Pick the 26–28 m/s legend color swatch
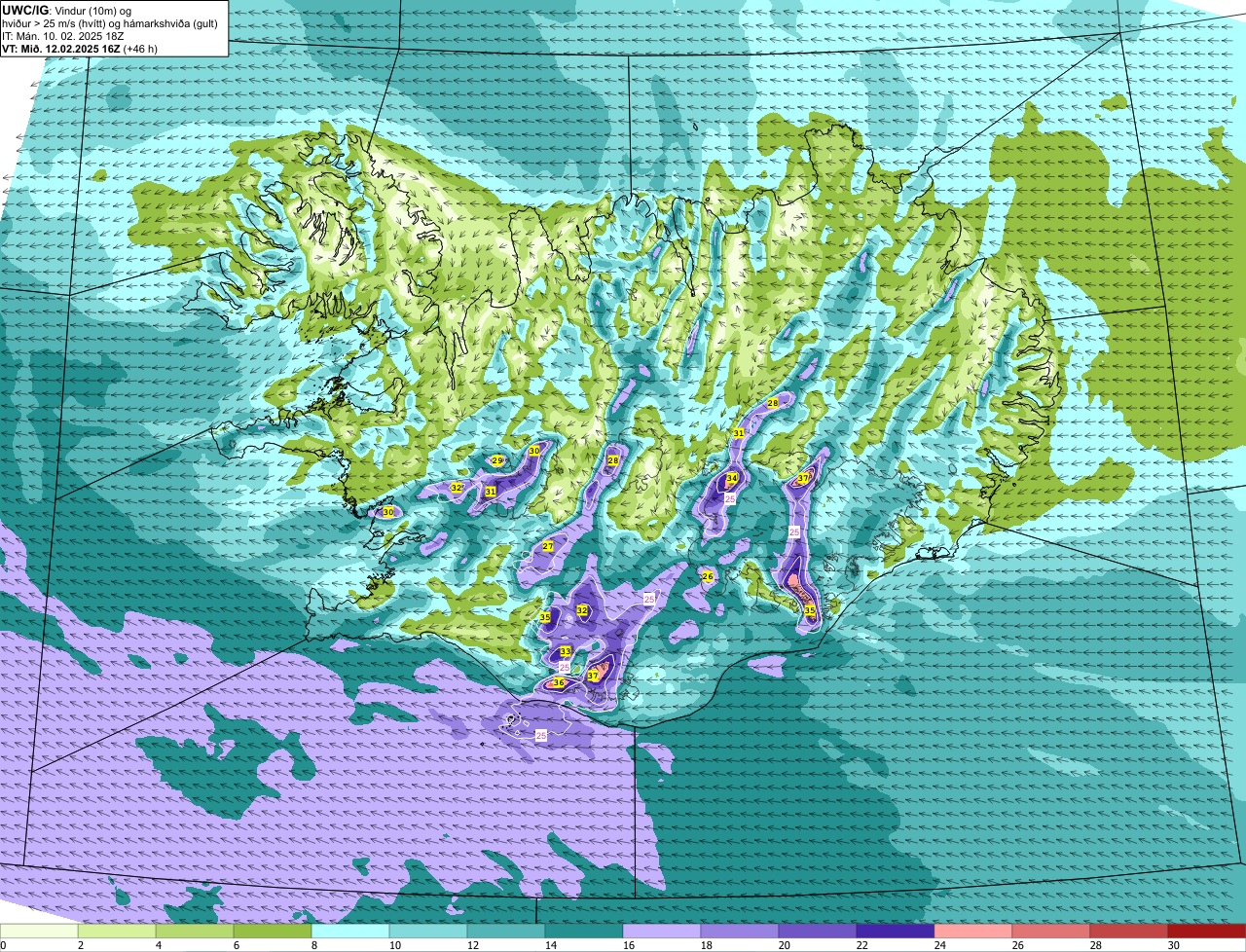1246x952 pixels. [x=1051, y=931]
